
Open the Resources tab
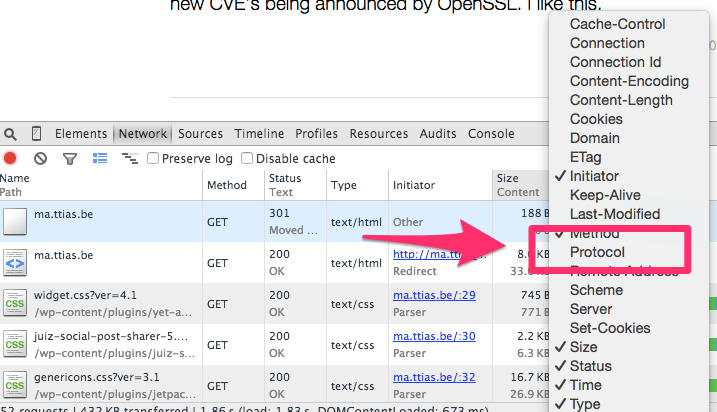(x=379, y=134)
